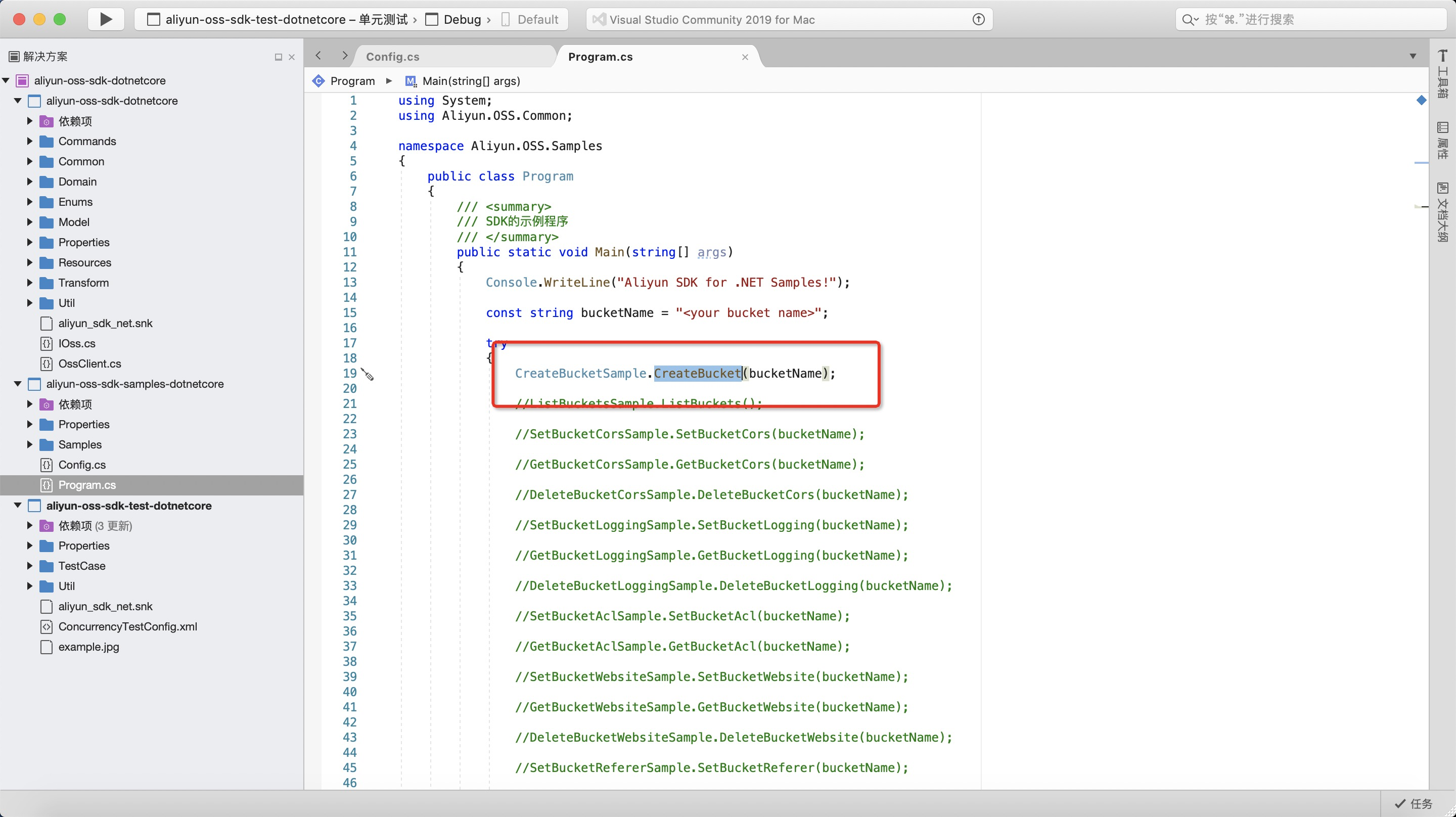The height and width of the screenshot is (817, 1456).
Task: Expand the Commands folder
Action: pos(30,142)
